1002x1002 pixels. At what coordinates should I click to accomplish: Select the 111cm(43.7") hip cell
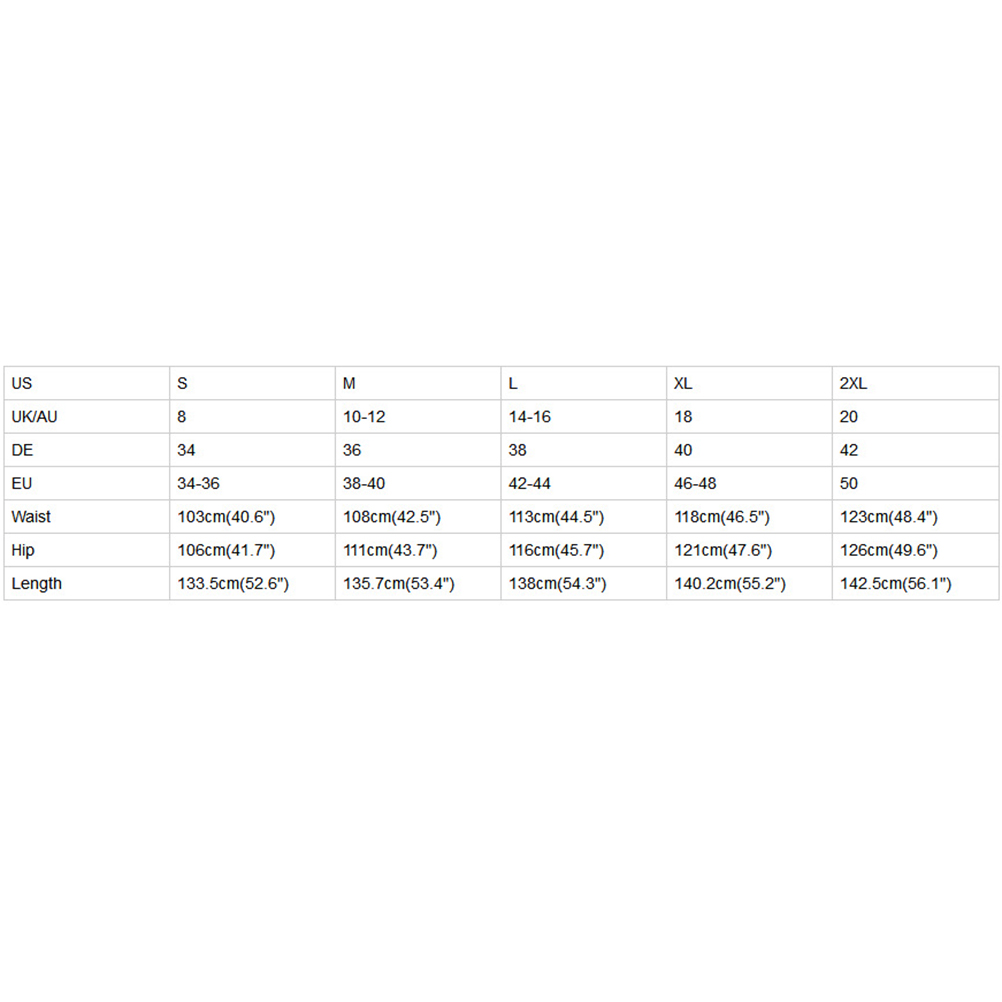[392, 550]
